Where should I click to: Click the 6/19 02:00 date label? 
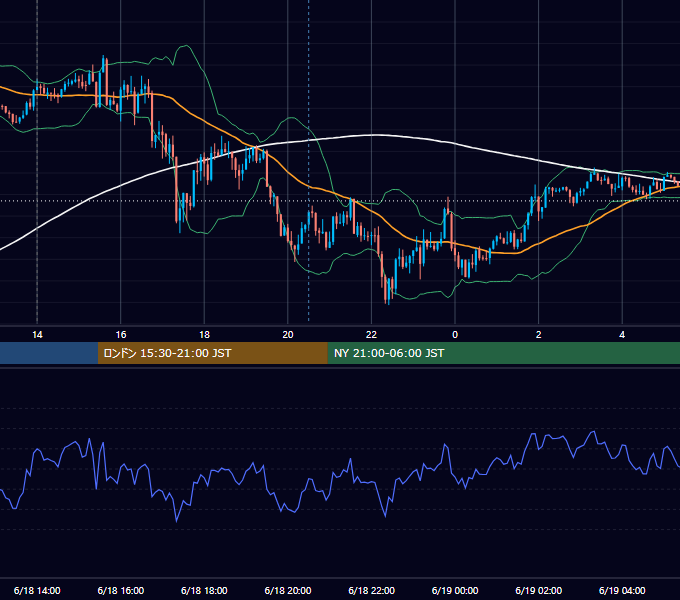[539, 590]
